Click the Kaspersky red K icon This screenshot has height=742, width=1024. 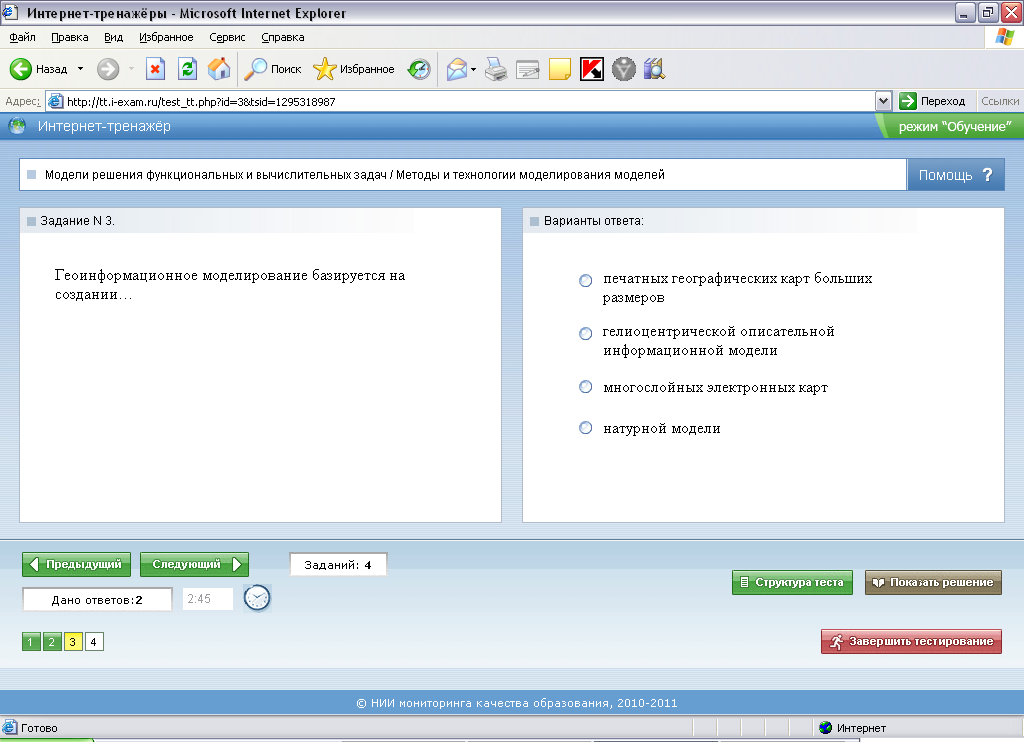pyautogui.click(x=592, y=69)
